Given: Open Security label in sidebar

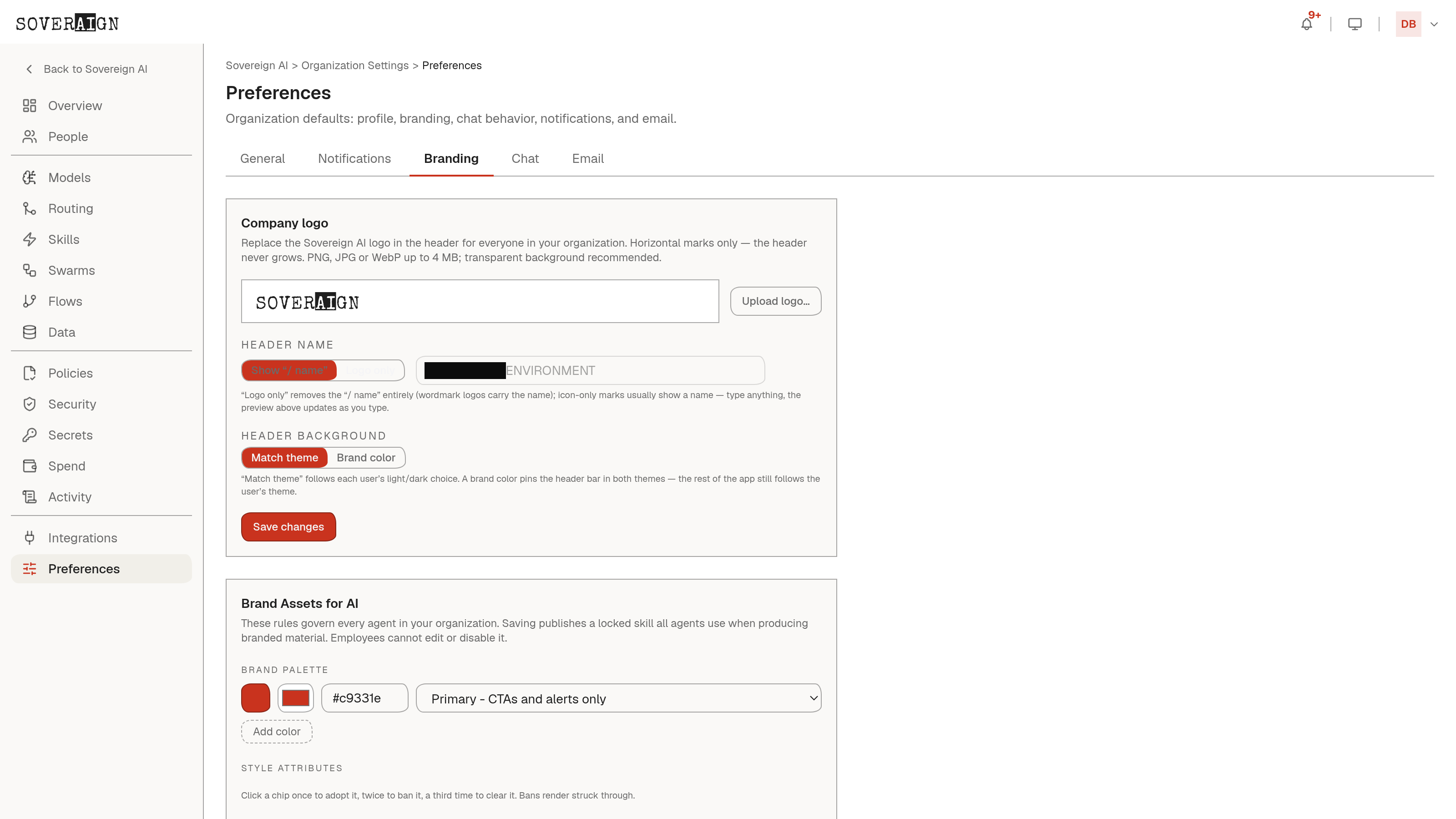Looking at the screenshot, I should (x=72, y=404).
